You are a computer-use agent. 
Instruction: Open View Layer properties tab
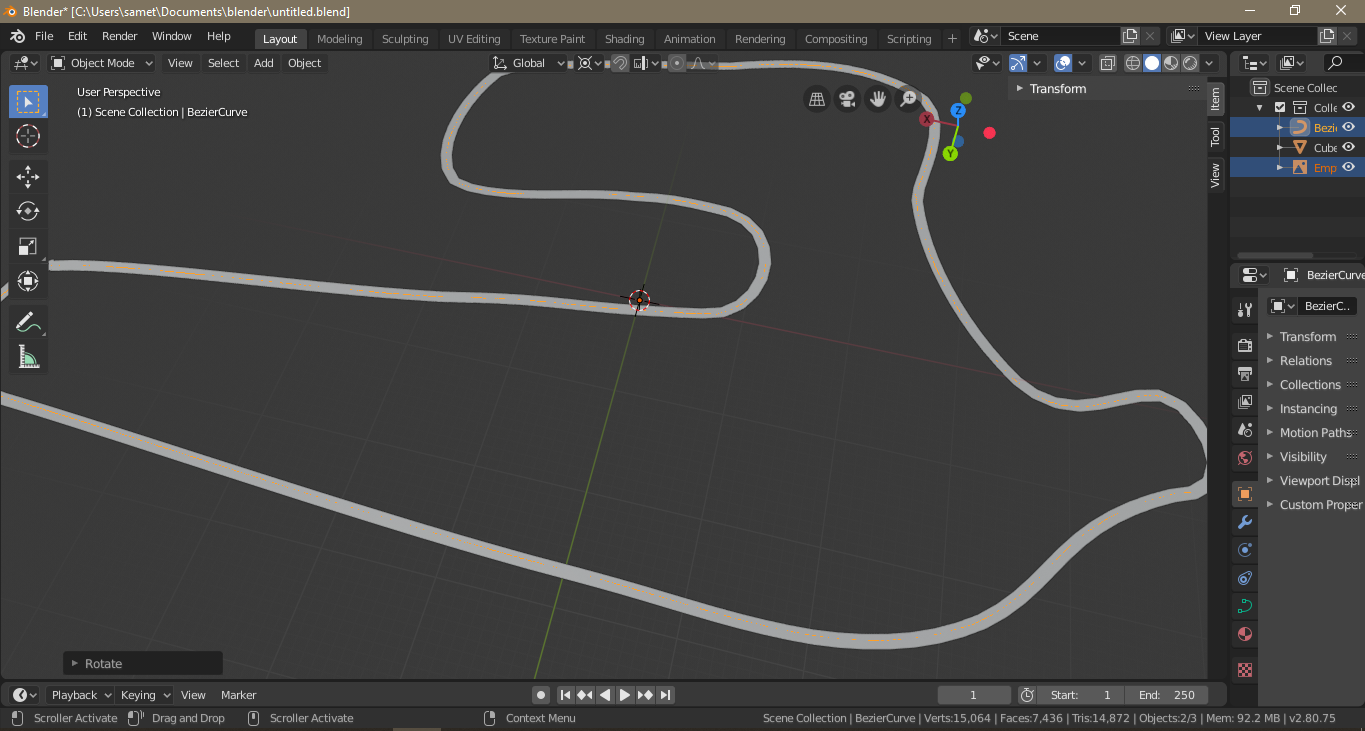pos(1245,401)
